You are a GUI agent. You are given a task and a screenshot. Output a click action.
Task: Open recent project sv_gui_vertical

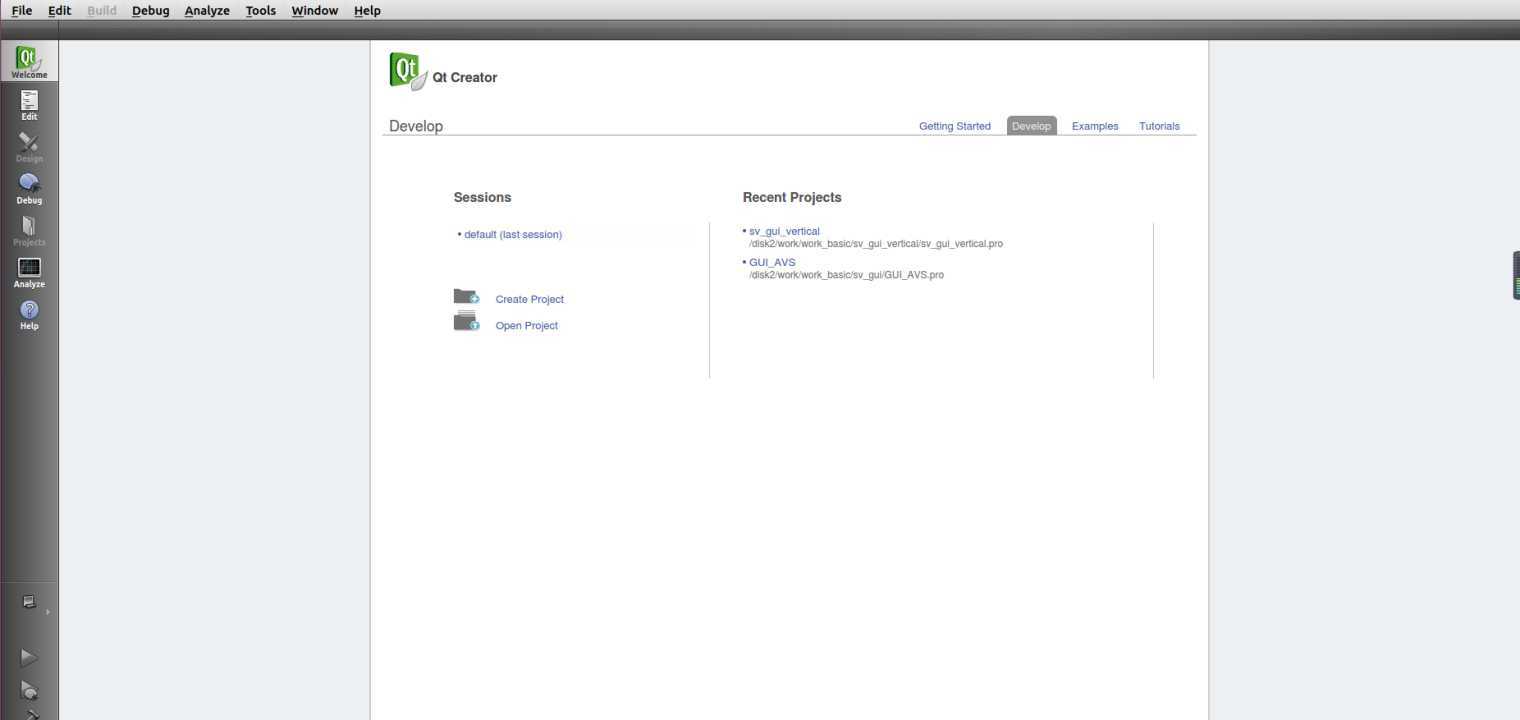click(x=784, y=231)
